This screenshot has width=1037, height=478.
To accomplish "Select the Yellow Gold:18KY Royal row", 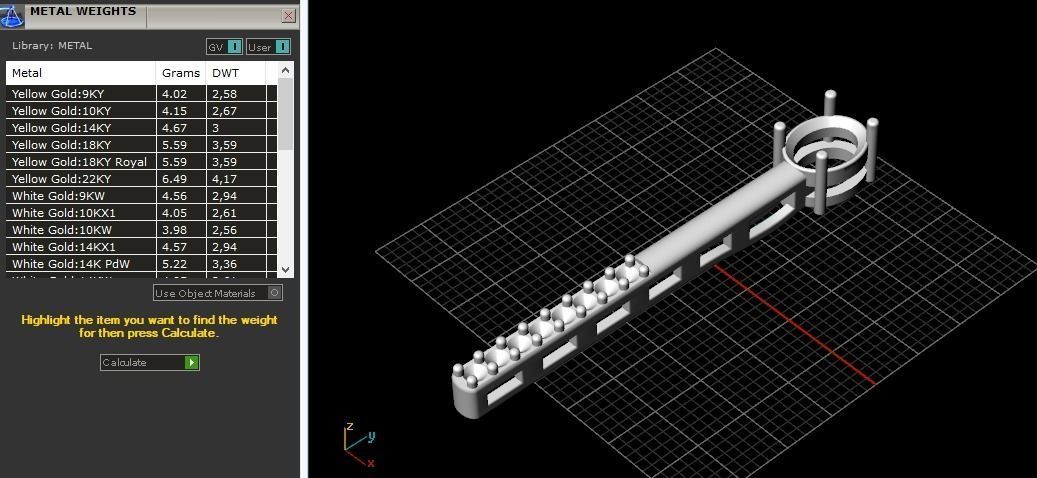I will pos(142,162).
